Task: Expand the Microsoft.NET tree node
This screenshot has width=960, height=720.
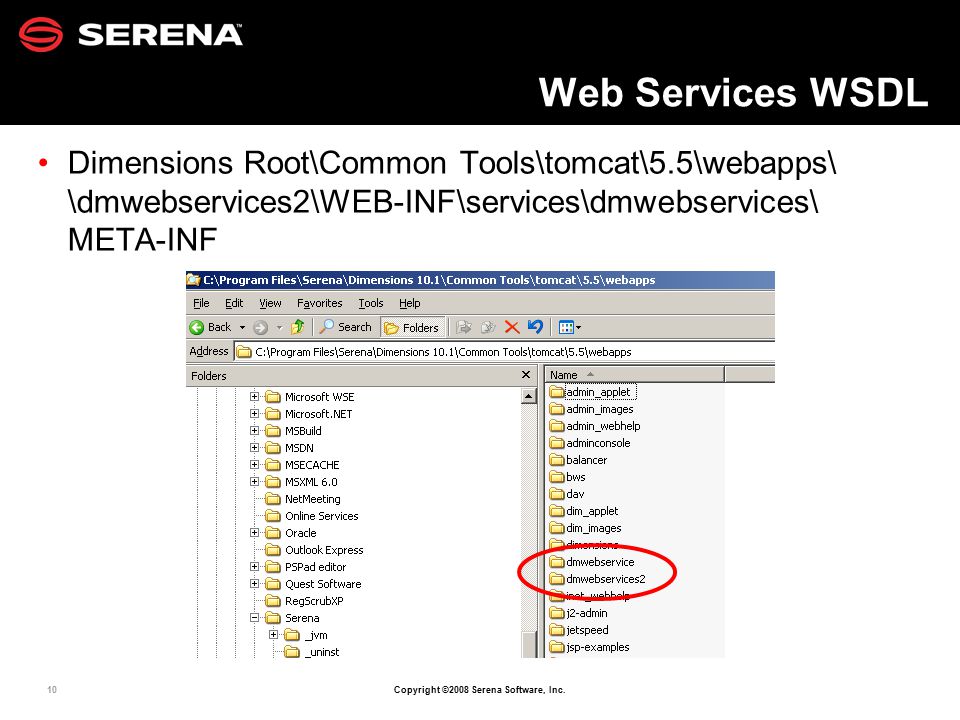Action: coord(254,414)
